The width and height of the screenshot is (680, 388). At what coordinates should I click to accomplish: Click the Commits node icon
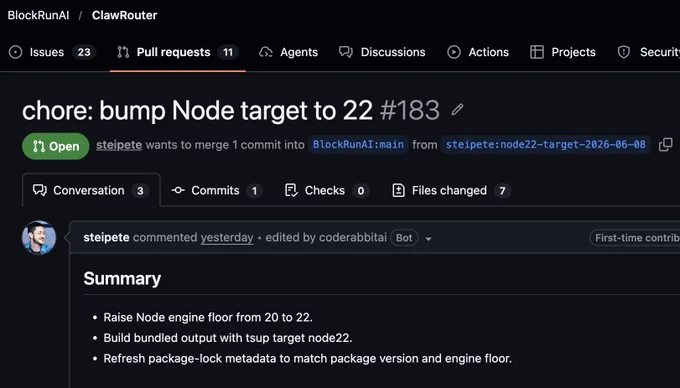(x=178, y=190)
